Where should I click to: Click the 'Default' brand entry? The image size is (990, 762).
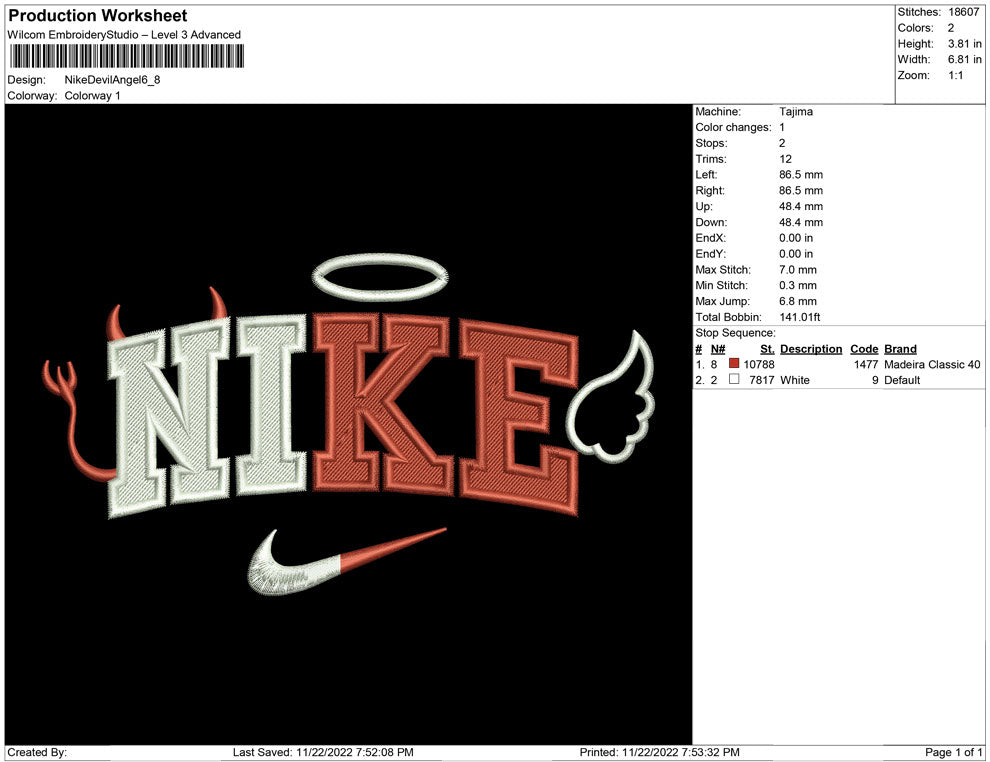(x=902, y=380)
